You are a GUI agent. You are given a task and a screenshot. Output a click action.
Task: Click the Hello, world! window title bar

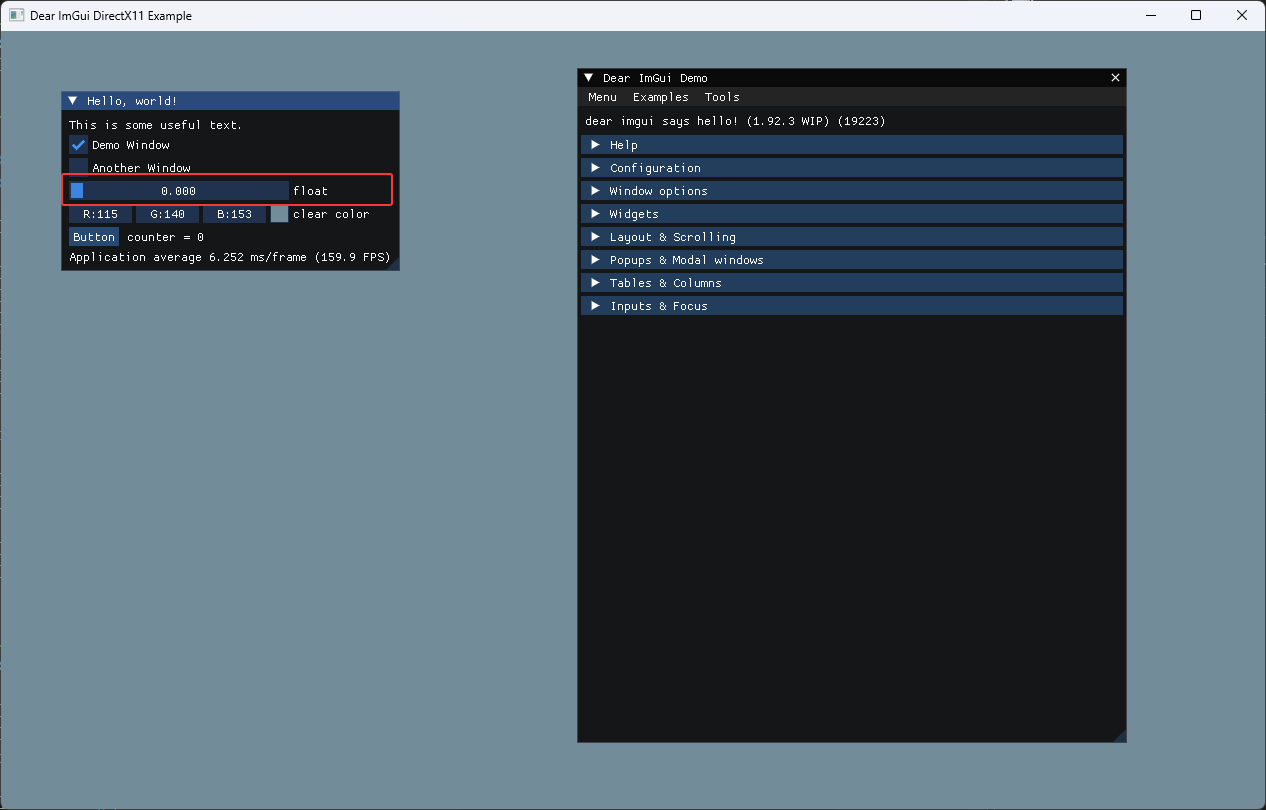coord(231,101)
